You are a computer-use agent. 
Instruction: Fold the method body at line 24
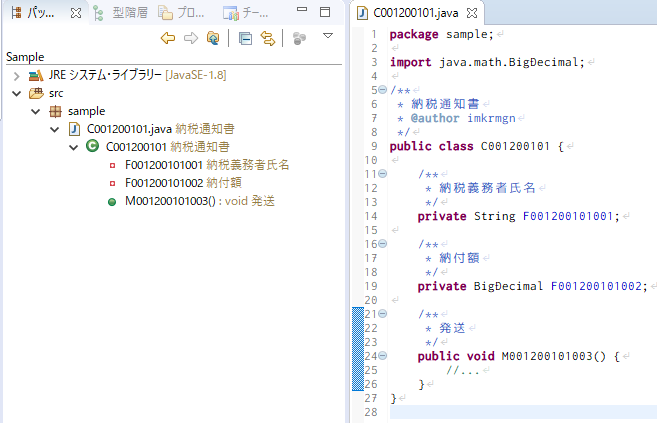383,356
